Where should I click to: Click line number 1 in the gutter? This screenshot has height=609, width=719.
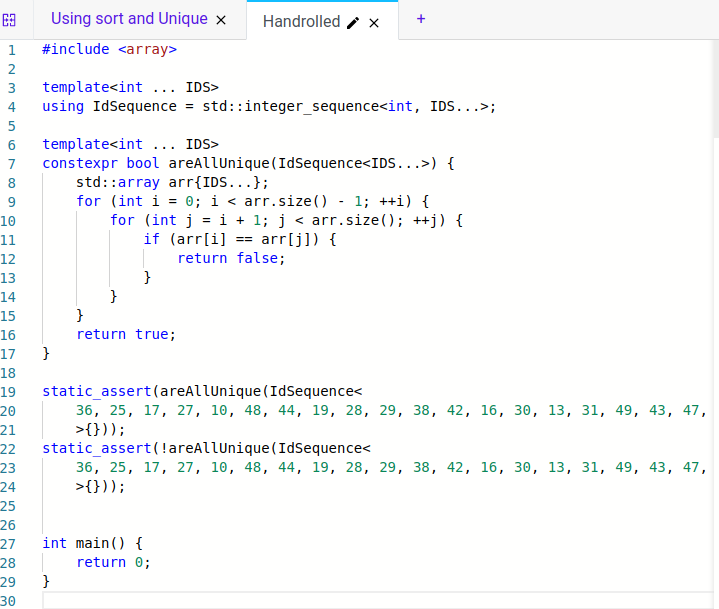tap(12, 50)
